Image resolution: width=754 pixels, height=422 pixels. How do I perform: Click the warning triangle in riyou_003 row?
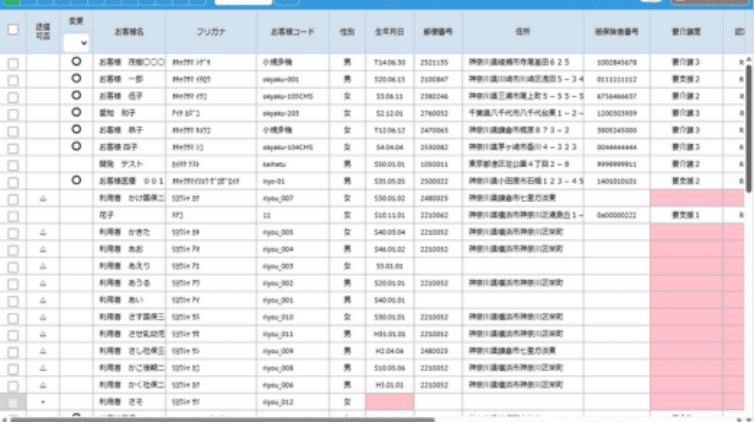click(43, 266)
